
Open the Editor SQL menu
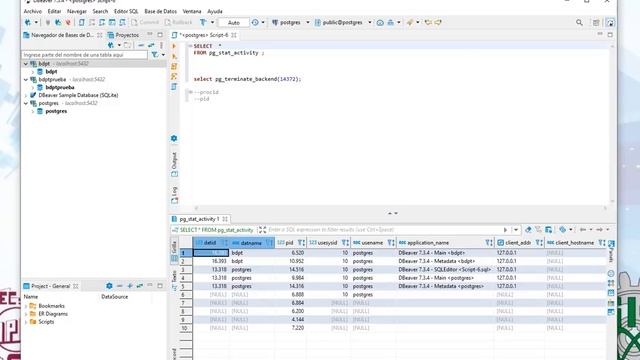click(126, 11)
